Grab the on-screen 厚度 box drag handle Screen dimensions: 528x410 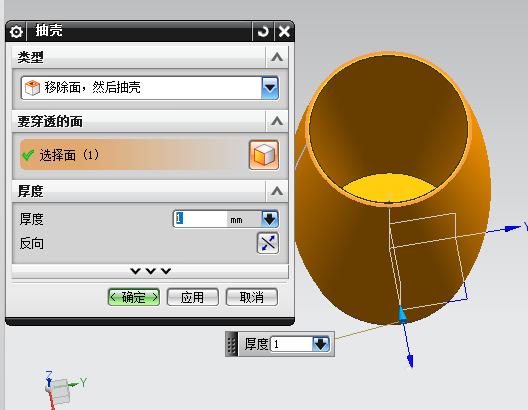pos(231,344)
